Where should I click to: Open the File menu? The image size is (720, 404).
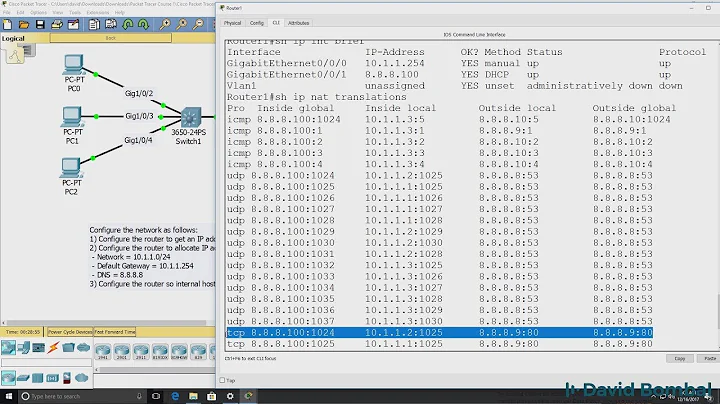6,12
